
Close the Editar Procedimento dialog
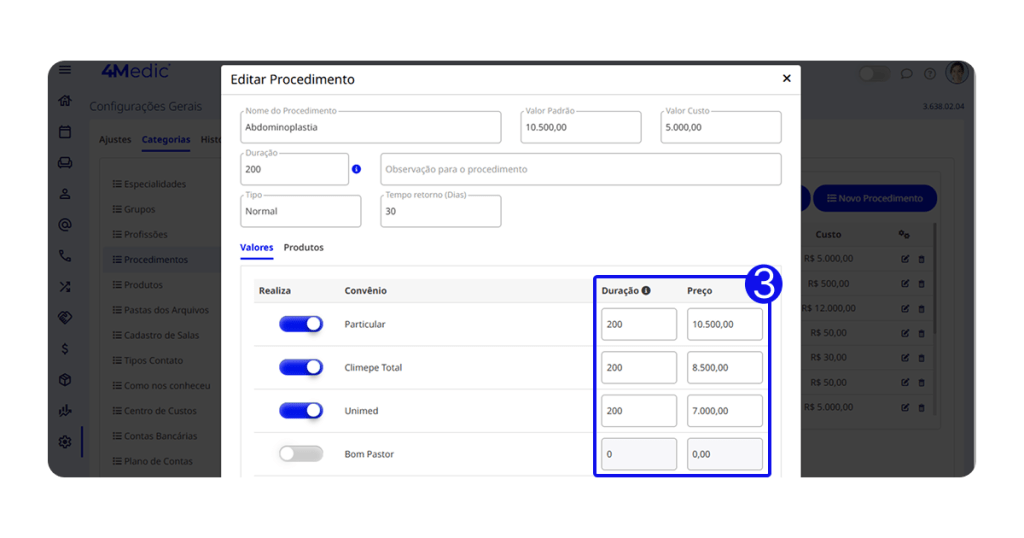tap(786, 78)
